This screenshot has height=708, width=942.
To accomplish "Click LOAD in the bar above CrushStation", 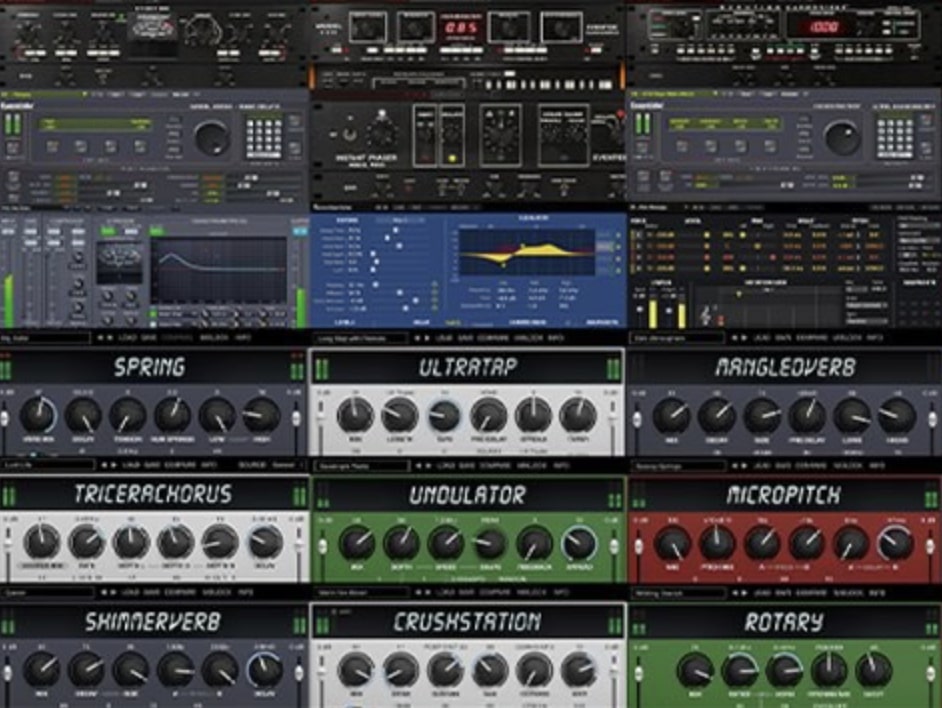I will pyautogui.click(x=448, y=593).
